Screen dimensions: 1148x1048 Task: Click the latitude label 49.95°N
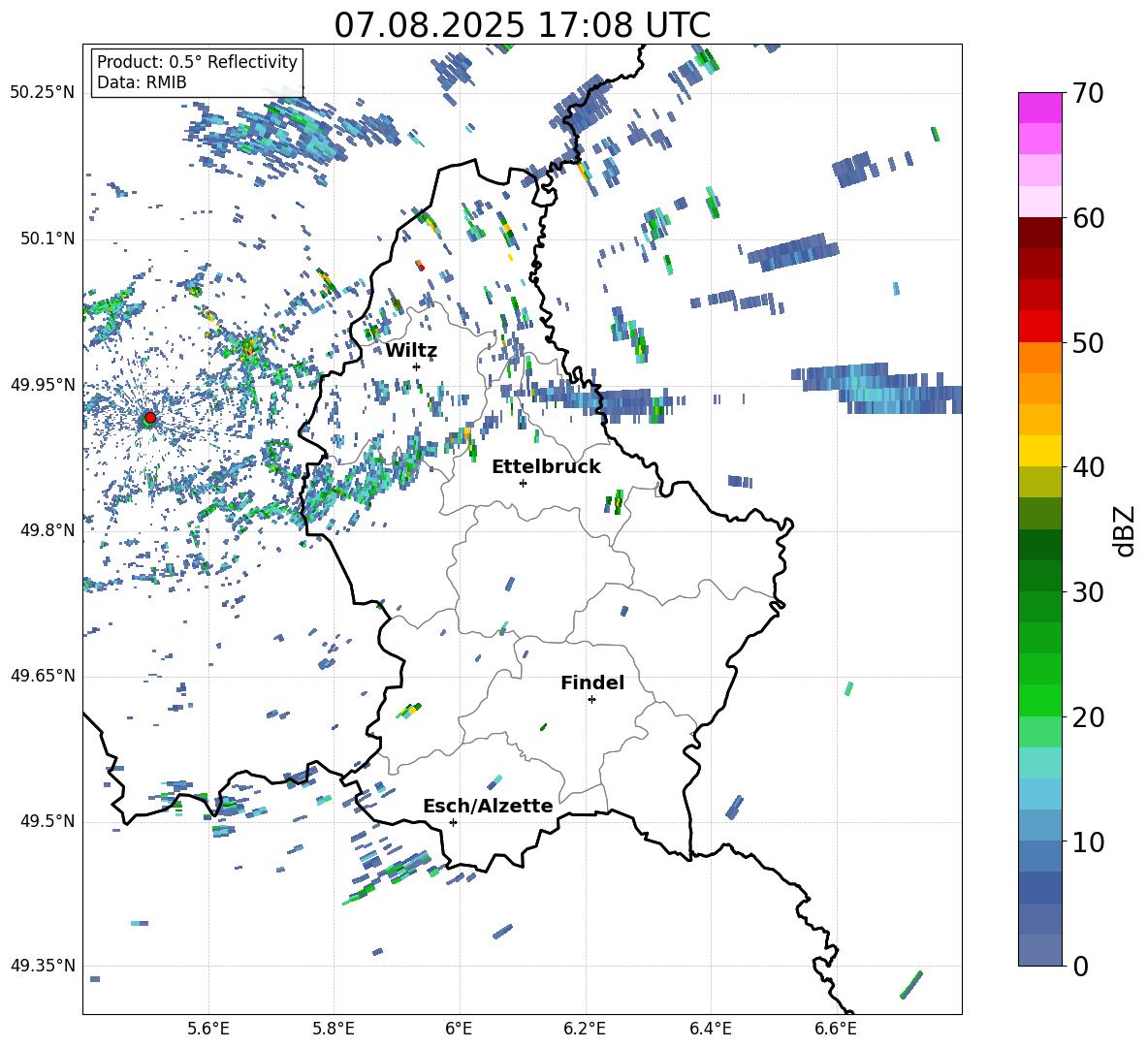(43, 385)
